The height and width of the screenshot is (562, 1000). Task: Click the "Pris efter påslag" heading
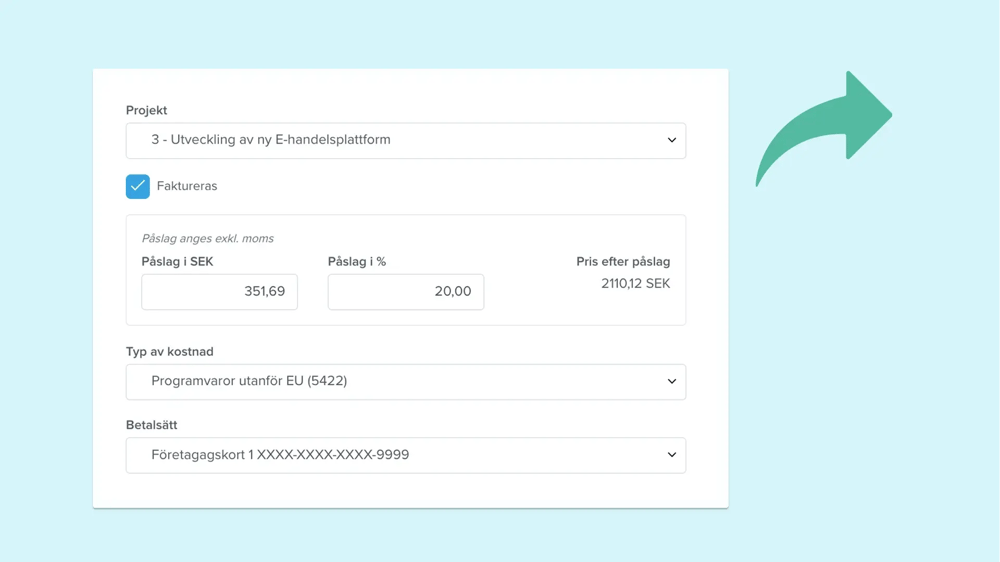pyautogui.click(x=623, y=262)
